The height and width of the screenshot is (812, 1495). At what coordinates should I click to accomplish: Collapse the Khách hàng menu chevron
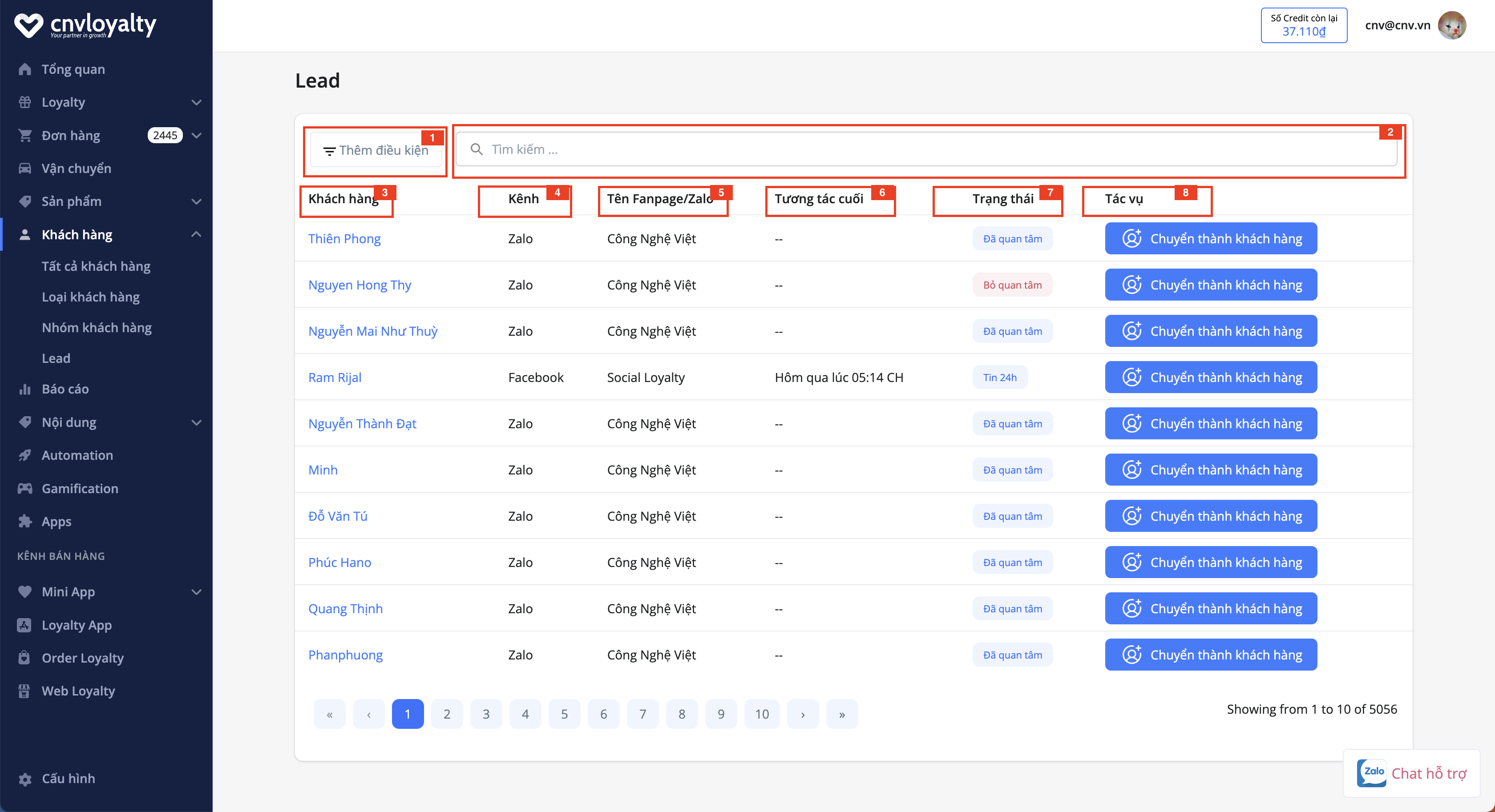coord(196,234)
